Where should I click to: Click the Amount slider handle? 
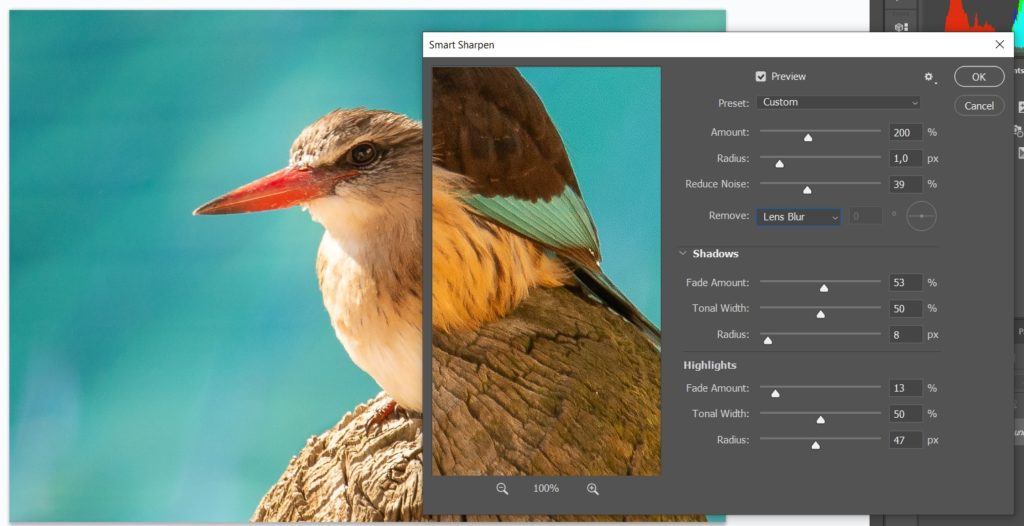(808, 137)
